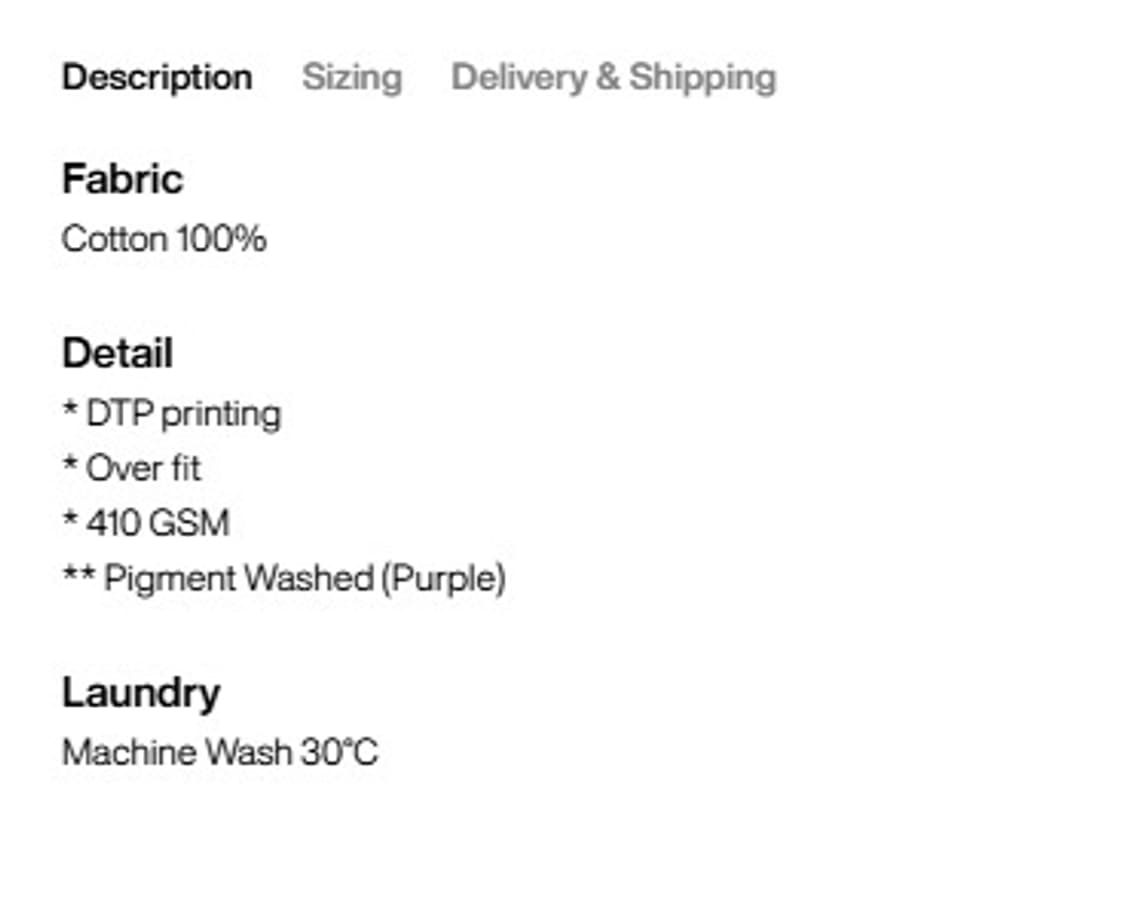The width and height of the screenshot is (1125, 923).
Task: Open the Sizing tab
Action: 352,78
